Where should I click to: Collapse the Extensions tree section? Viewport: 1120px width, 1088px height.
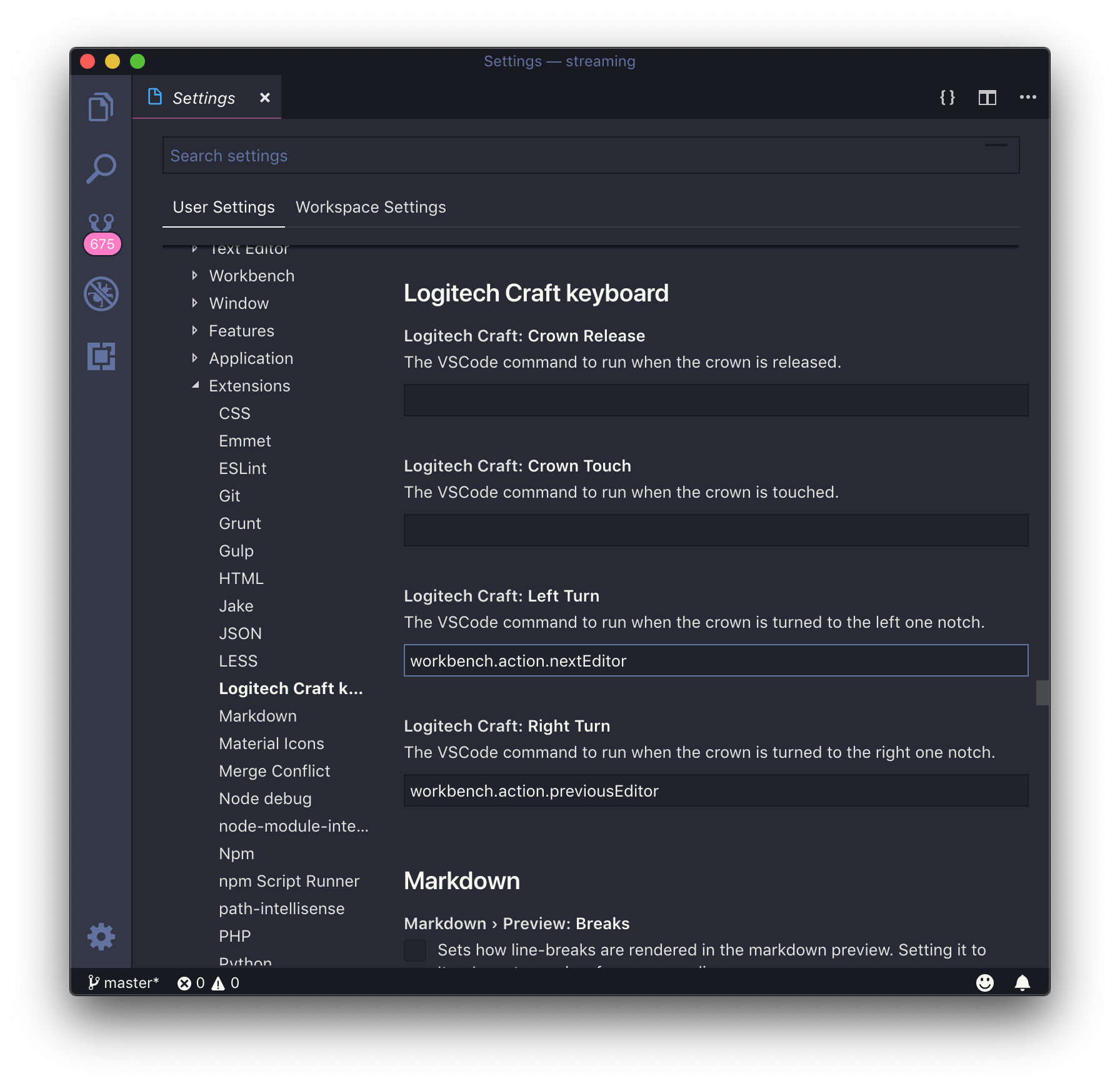(x=196, y=386)
